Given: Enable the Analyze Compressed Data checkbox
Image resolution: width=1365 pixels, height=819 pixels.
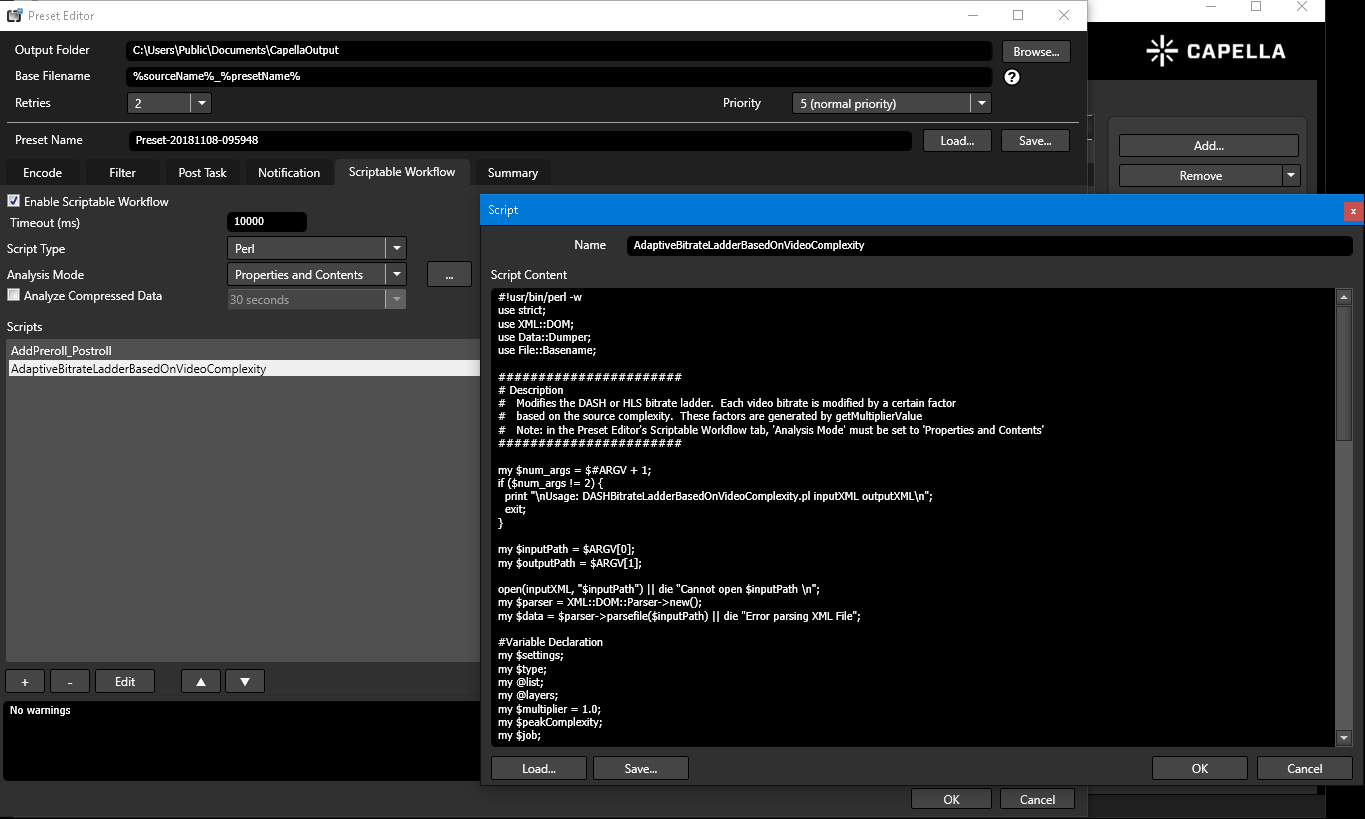Looking at the screenshot, I should tap(14, 296).
